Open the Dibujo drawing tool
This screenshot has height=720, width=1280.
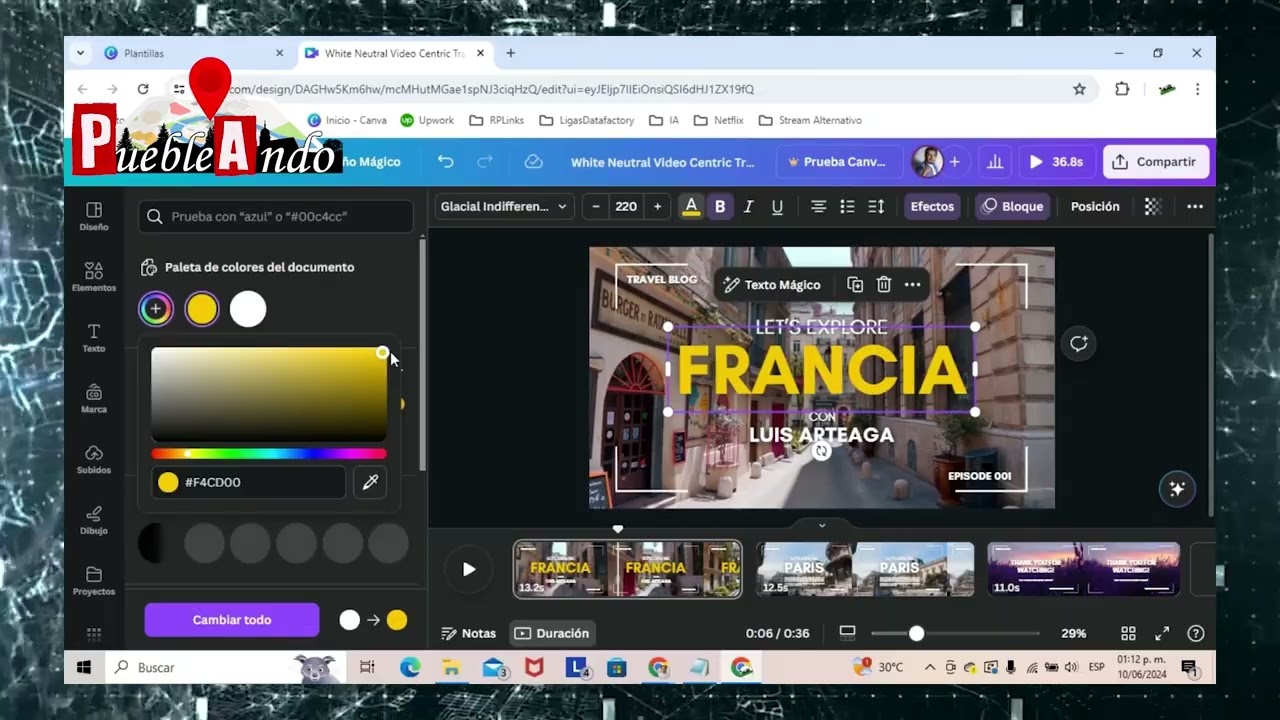pyautogui.click(x=94, y=521)
